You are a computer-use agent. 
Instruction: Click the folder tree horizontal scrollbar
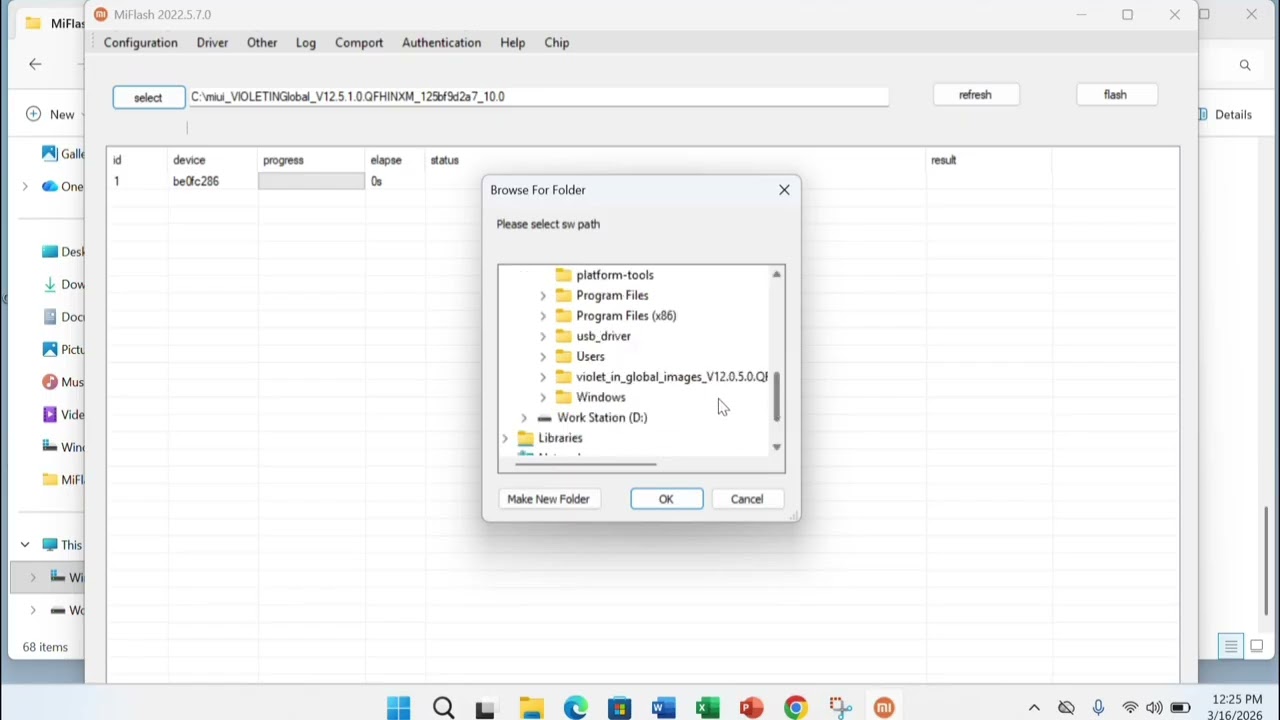(585, 464)
